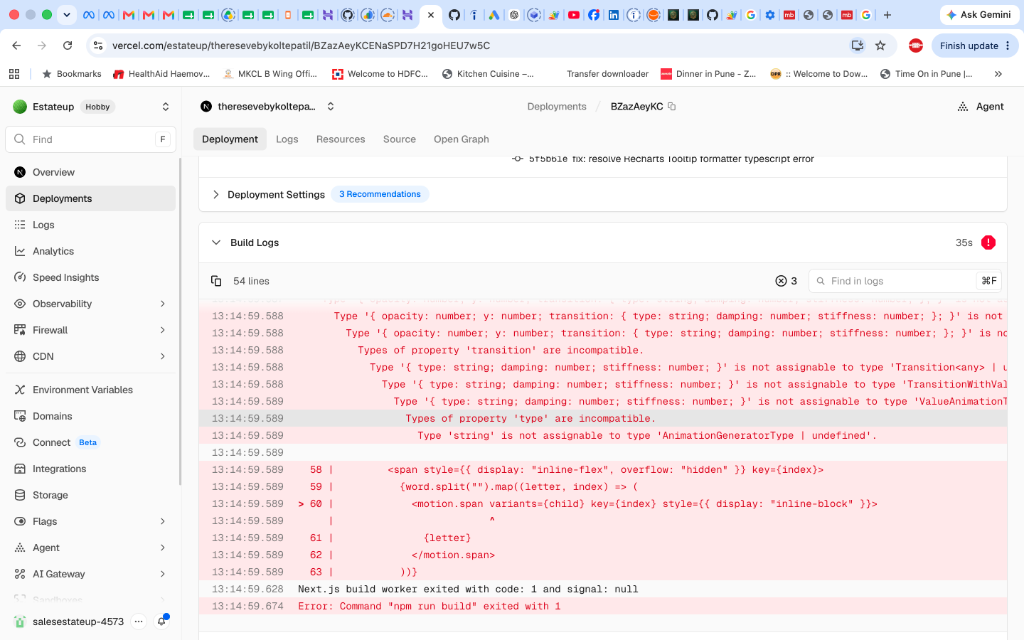Open Ask Gemini in Chrome
This screenshot has width=1024, height=640.
coord(978,14)
